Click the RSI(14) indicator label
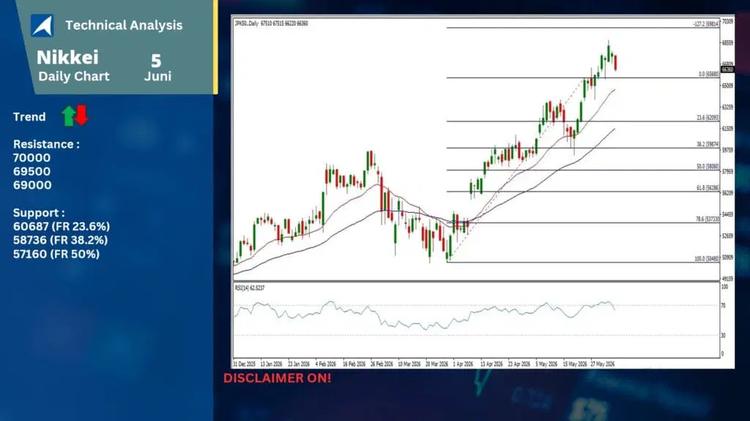Image resolution: width=750 pixels, height=421 pixels. click(250, 288)
